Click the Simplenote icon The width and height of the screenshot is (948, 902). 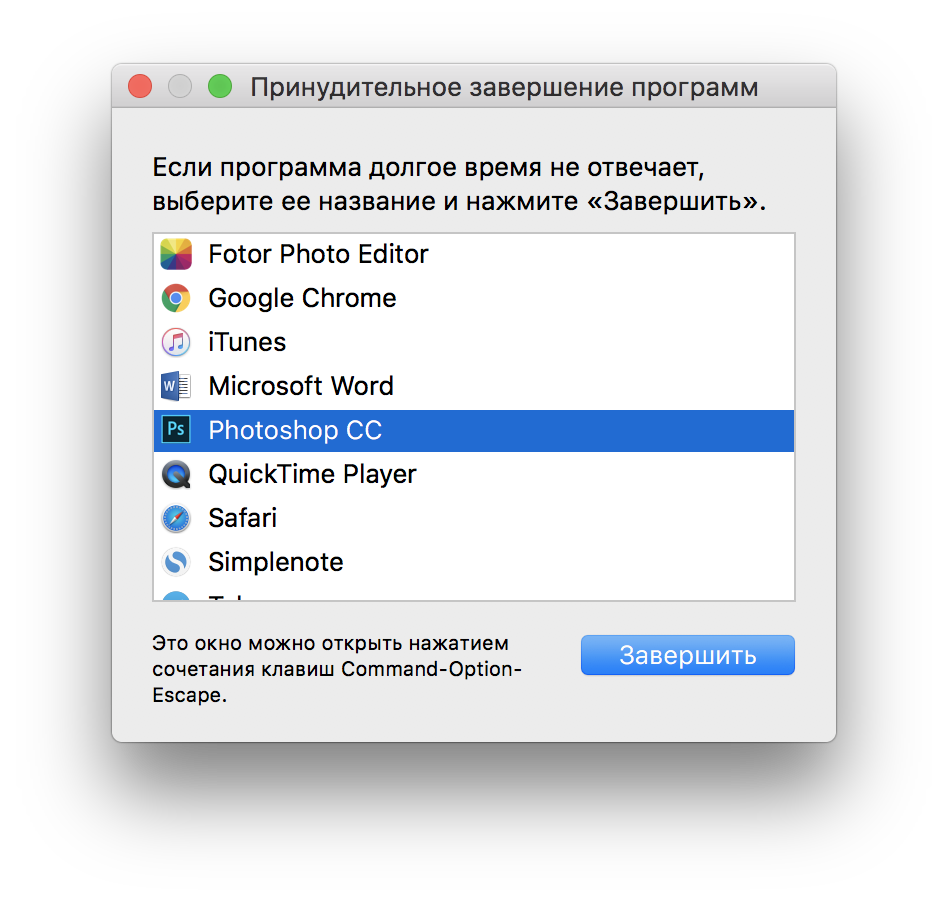(x=176, y=562)
